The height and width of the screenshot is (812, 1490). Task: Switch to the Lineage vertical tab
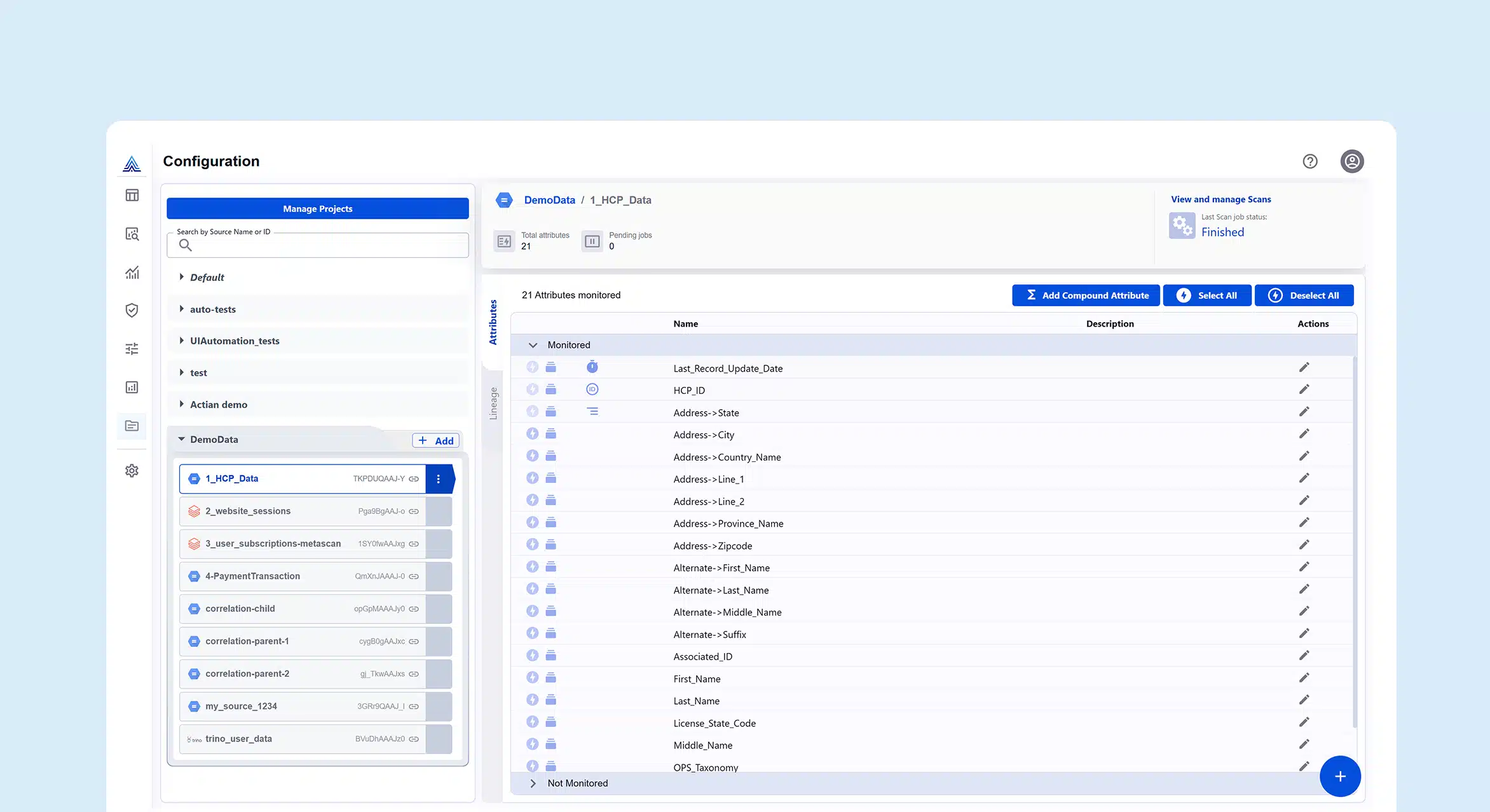pyautogui.click(x=493, y=403)
